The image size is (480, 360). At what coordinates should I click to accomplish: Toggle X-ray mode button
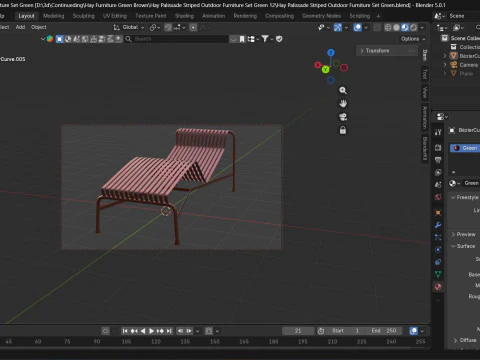tap(377, 28)
